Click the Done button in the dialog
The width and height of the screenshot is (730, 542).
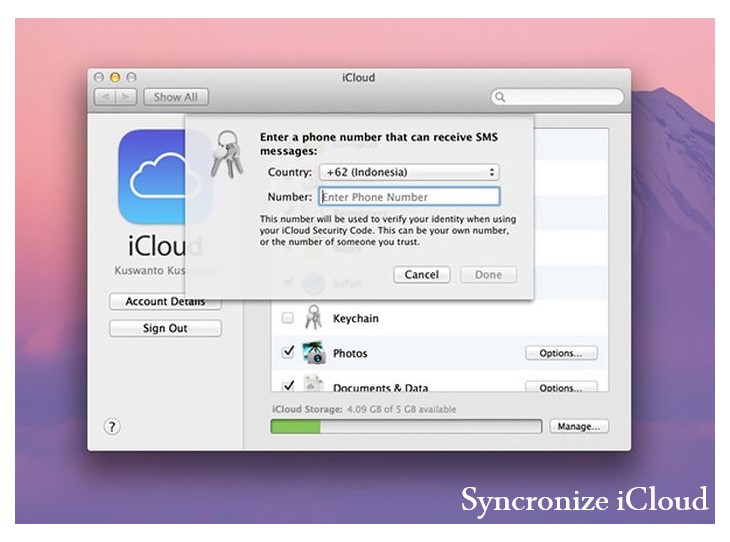click(488, 275)
